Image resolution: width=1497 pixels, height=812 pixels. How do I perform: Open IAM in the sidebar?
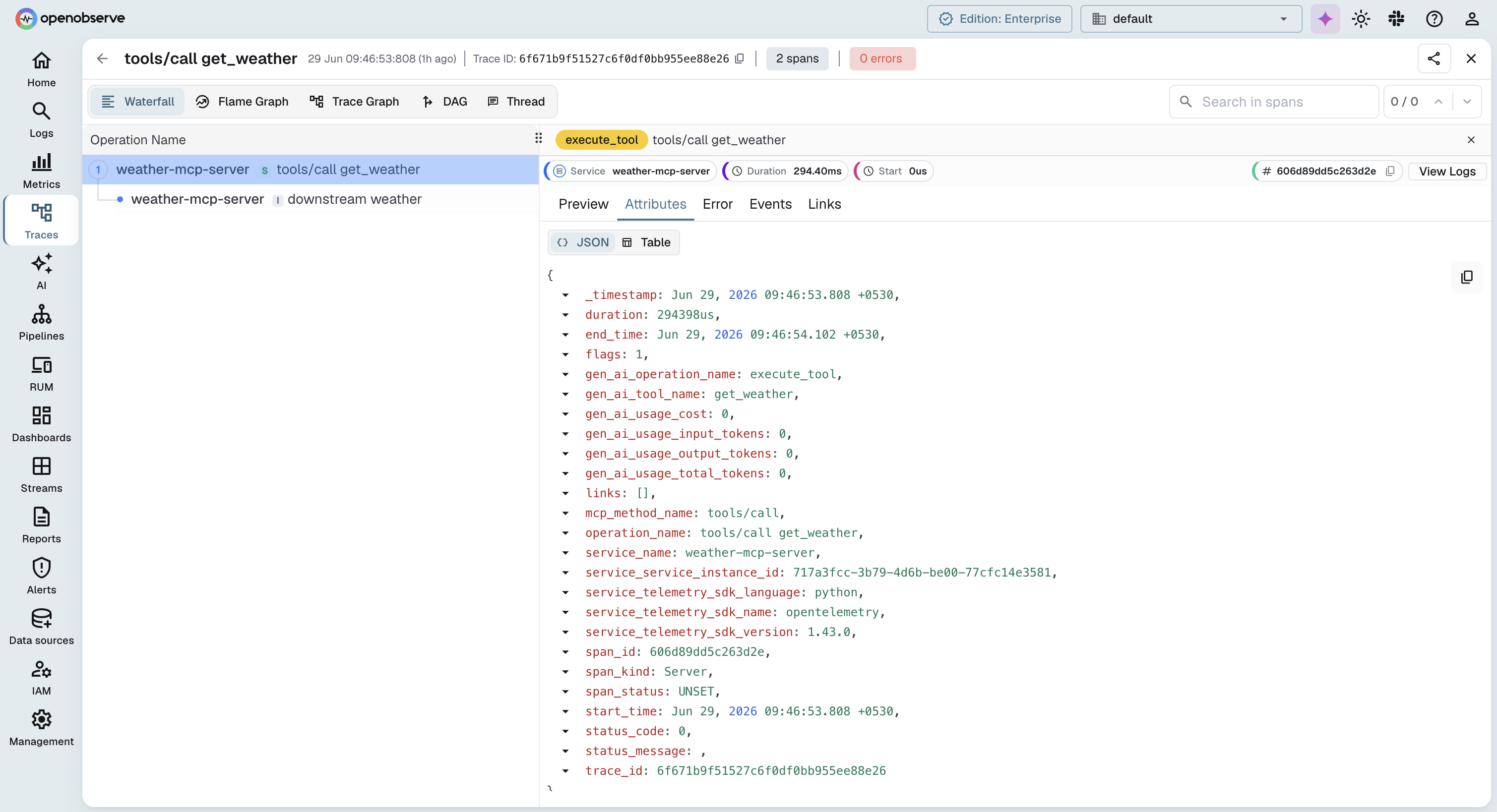click(x=41, y=677)
